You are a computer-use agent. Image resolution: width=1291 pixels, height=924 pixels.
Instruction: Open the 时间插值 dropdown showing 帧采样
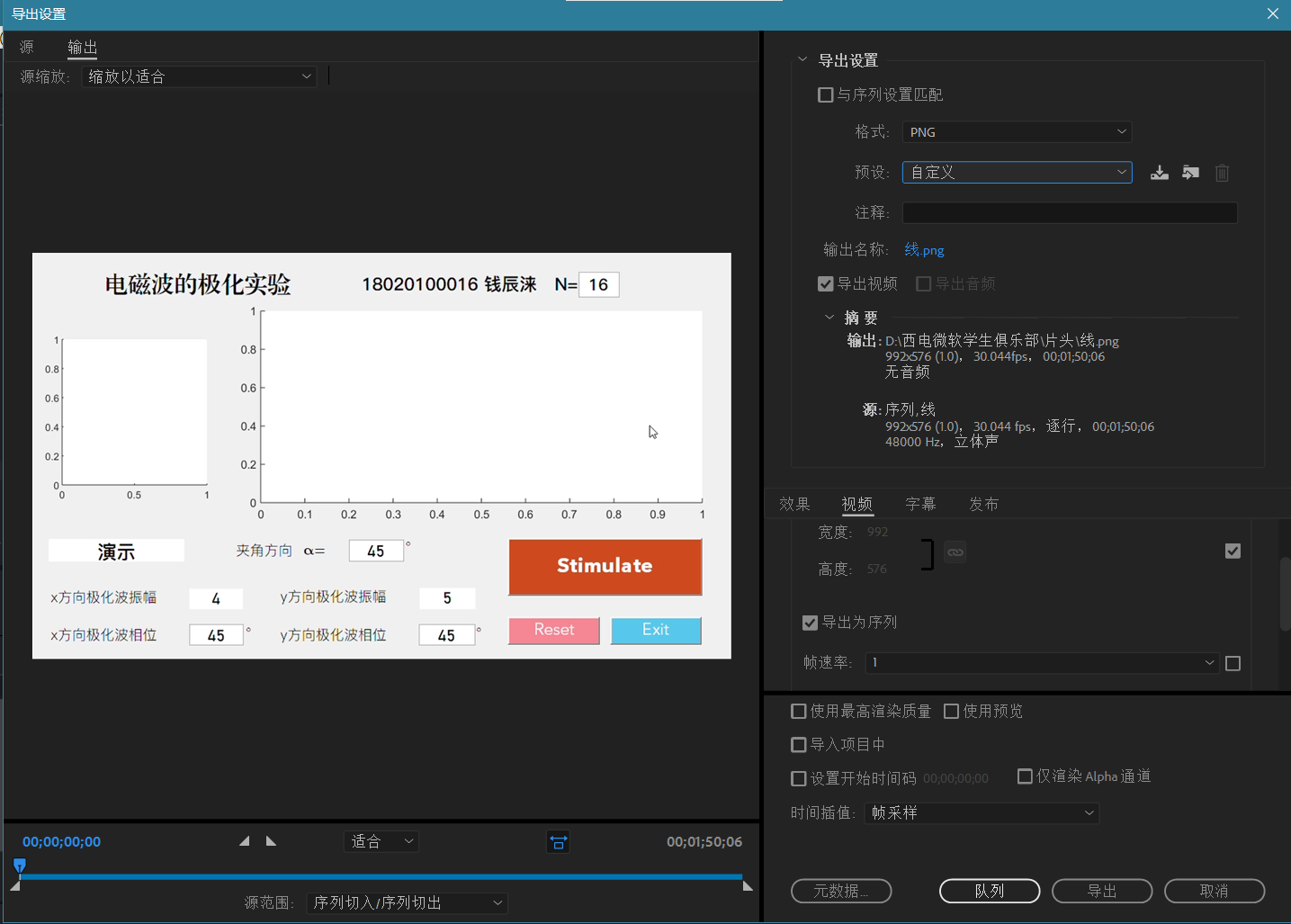(x=981, y=812)
